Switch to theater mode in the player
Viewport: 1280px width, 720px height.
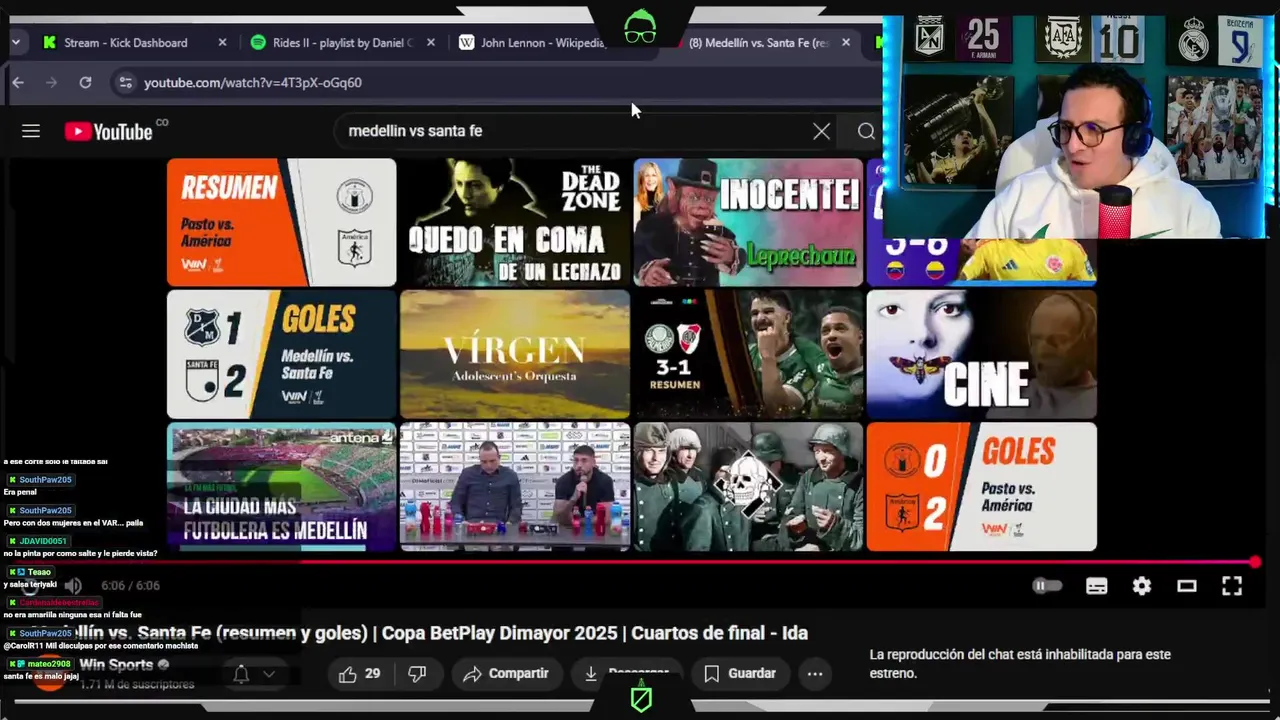[1187, 586]
